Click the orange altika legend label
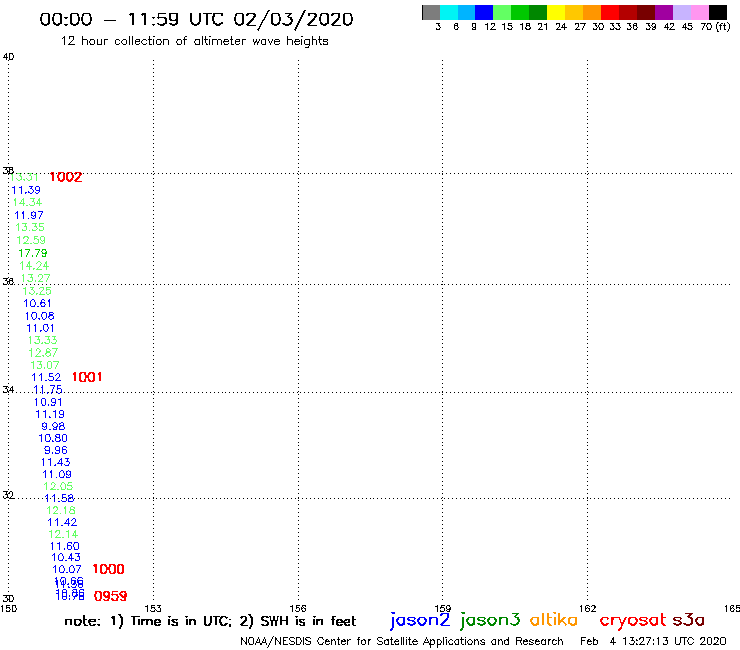The width and height of the screenshot is (740, 650). coord(554,619)
